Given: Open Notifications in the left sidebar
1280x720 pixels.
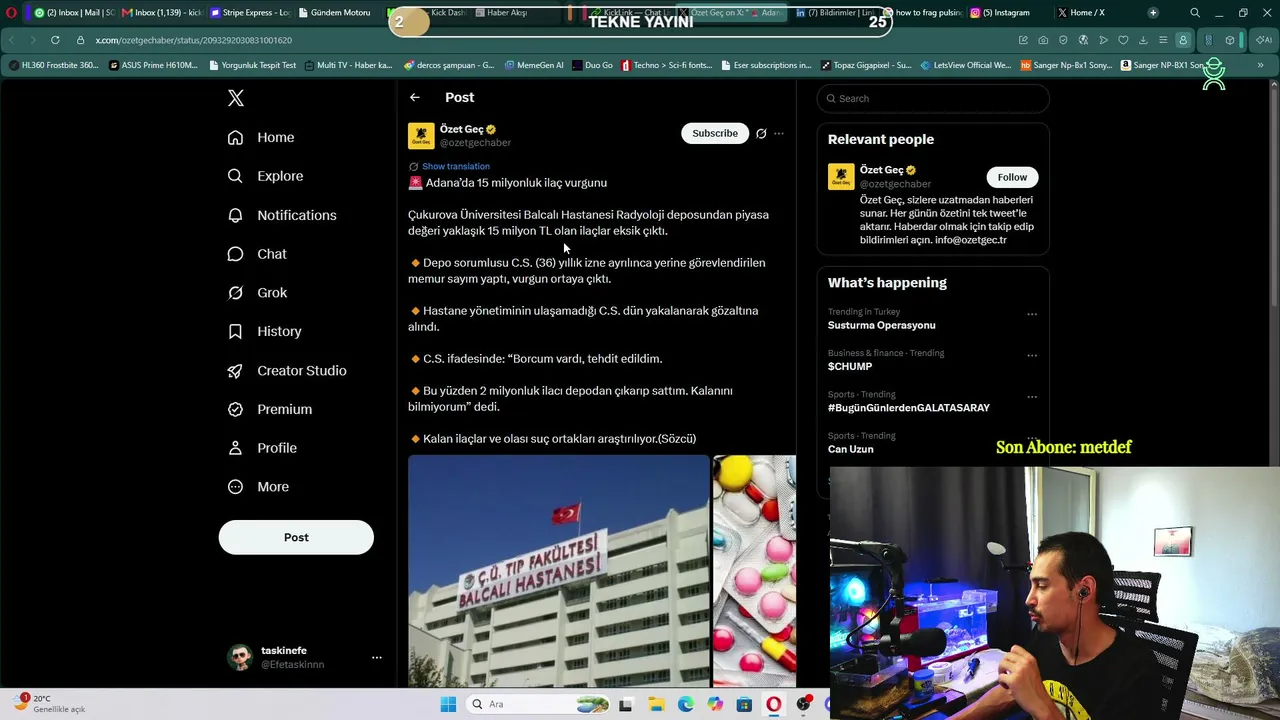Looking at the screenshot, I should tap(282, 215).
